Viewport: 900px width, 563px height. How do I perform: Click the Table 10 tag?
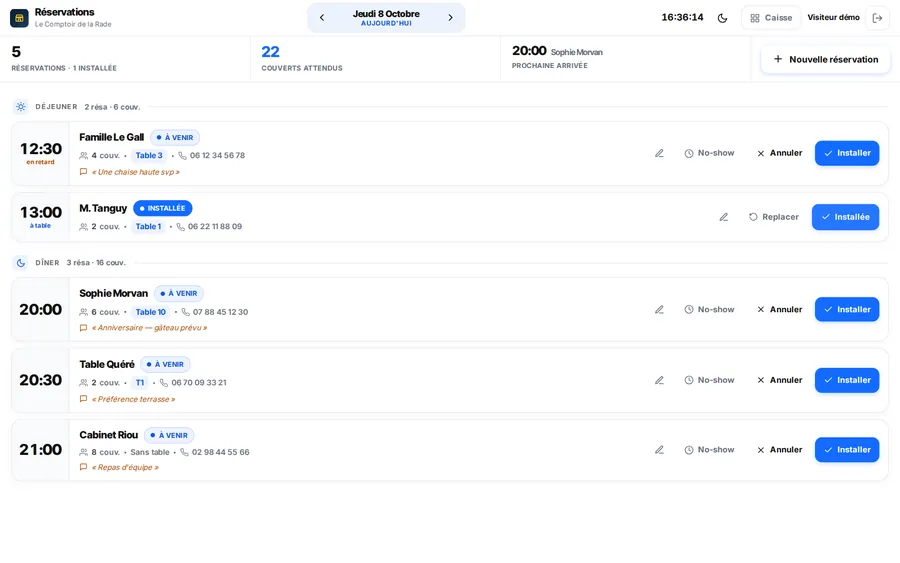(150, 312)
